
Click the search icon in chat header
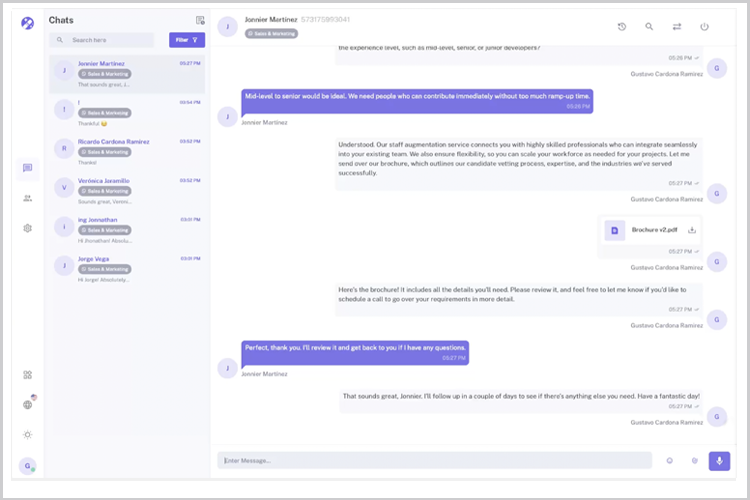[649, 27]
